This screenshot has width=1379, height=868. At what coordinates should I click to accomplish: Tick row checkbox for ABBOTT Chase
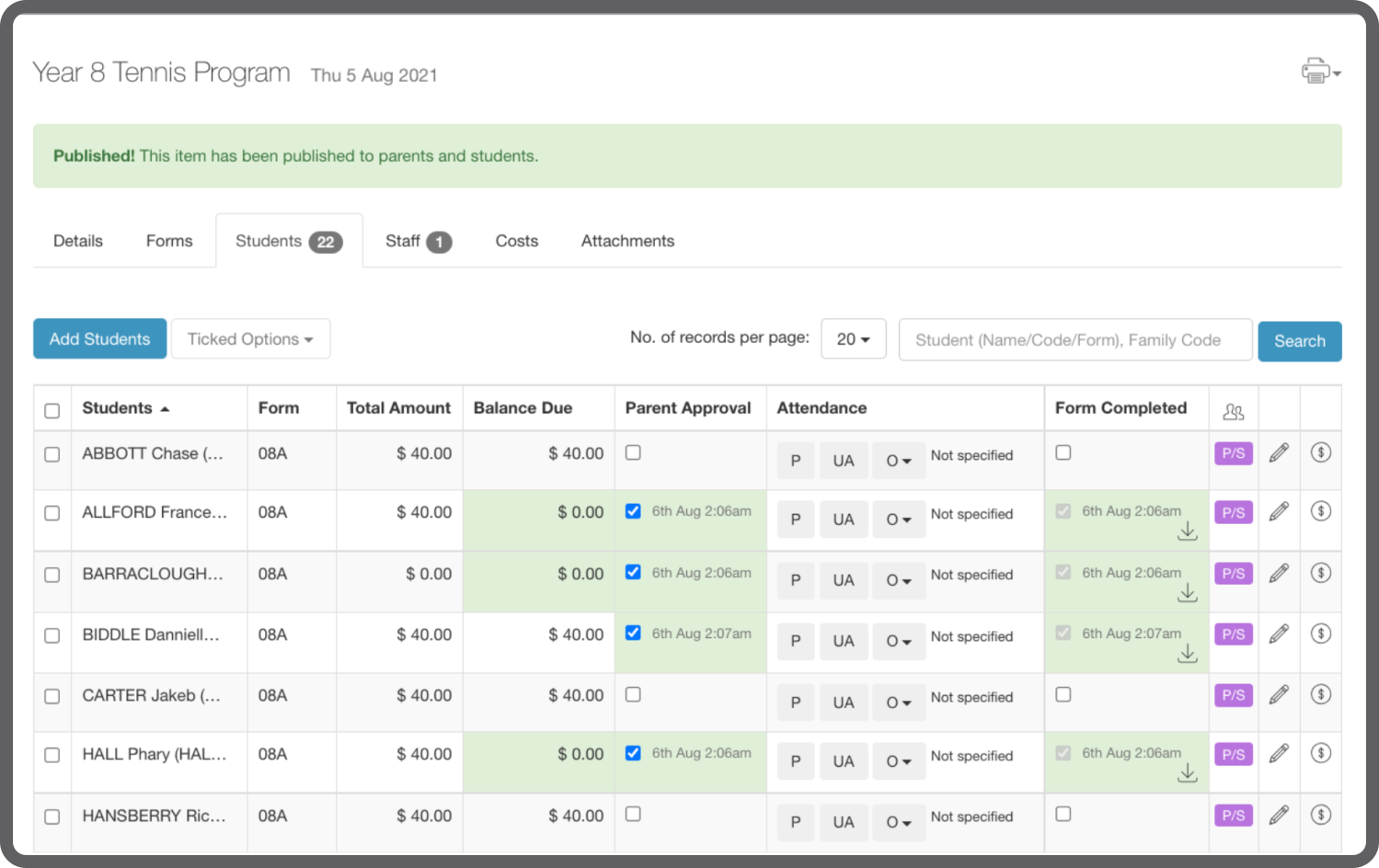tap(52, 454)
